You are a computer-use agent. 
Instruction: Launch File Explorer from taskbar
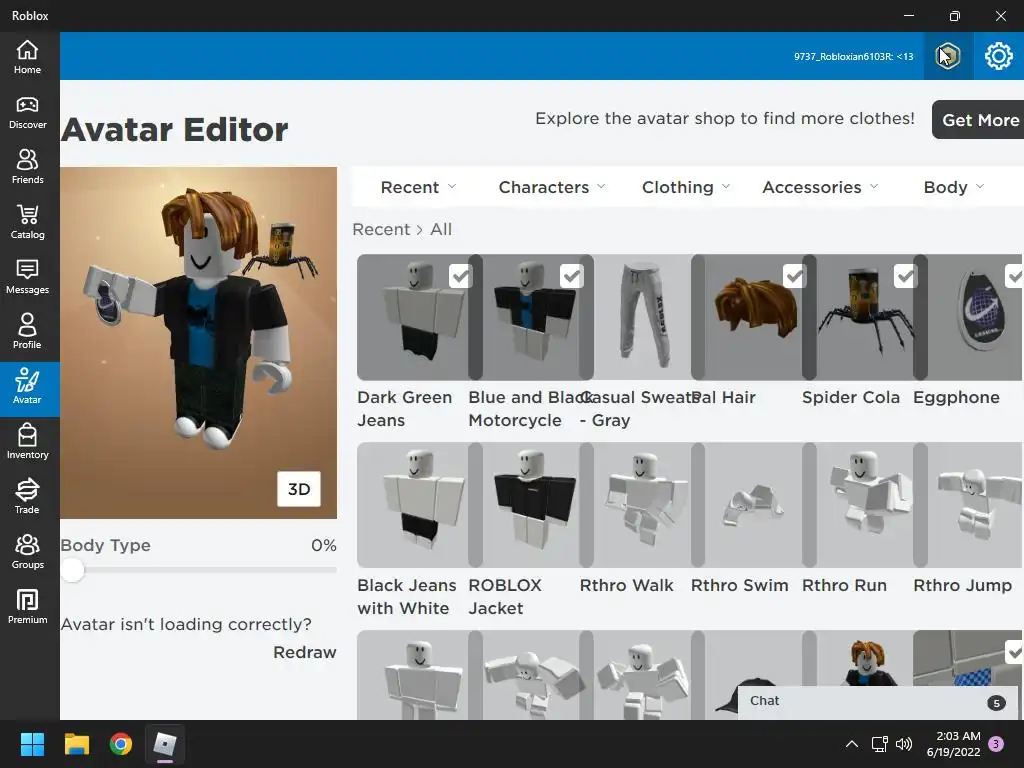click(x=76, y=744)
